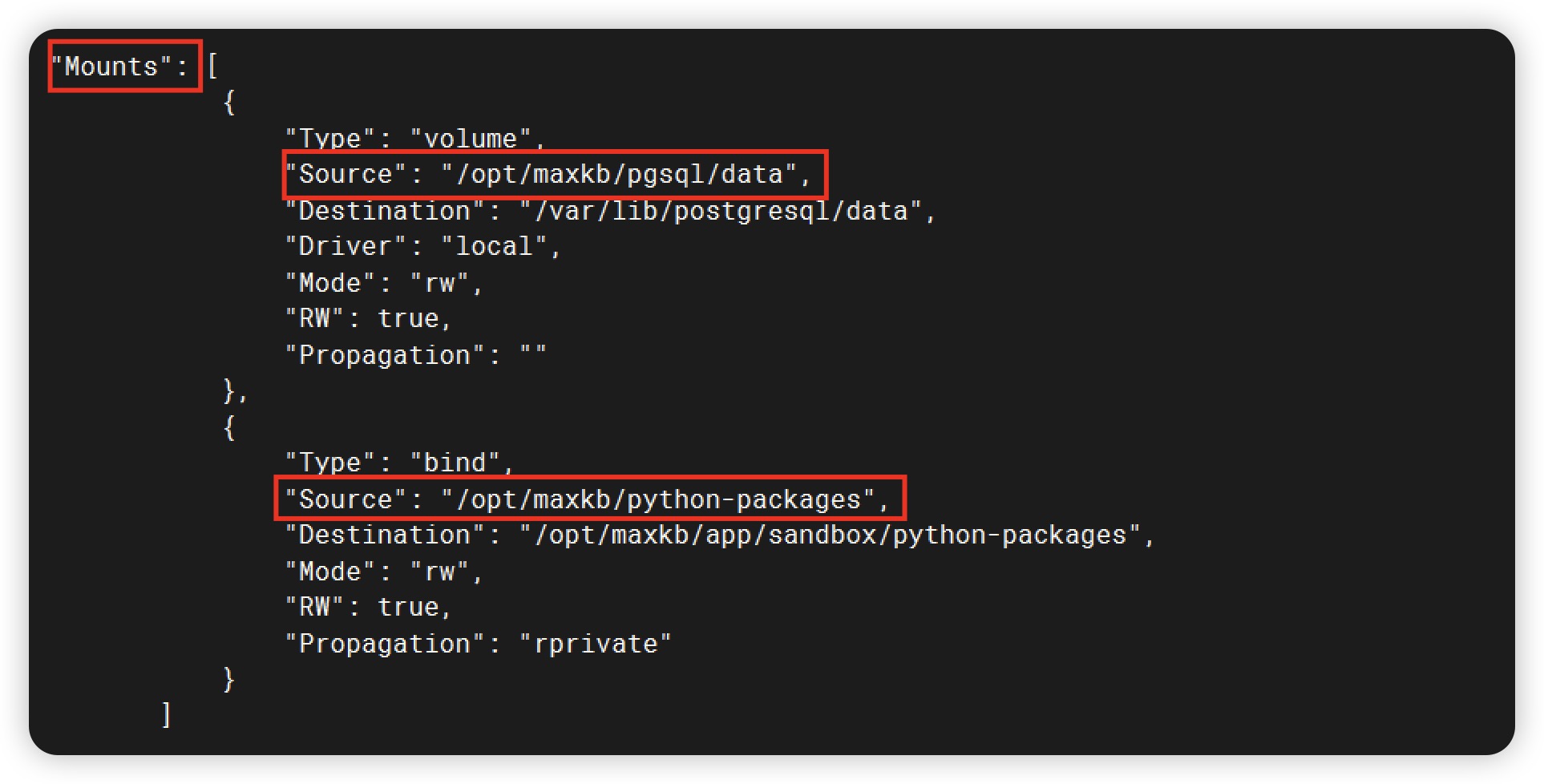Click the first opening curly brace
Image resolution: width=1544 pixels, height=784 pixels.
[229, 102]
